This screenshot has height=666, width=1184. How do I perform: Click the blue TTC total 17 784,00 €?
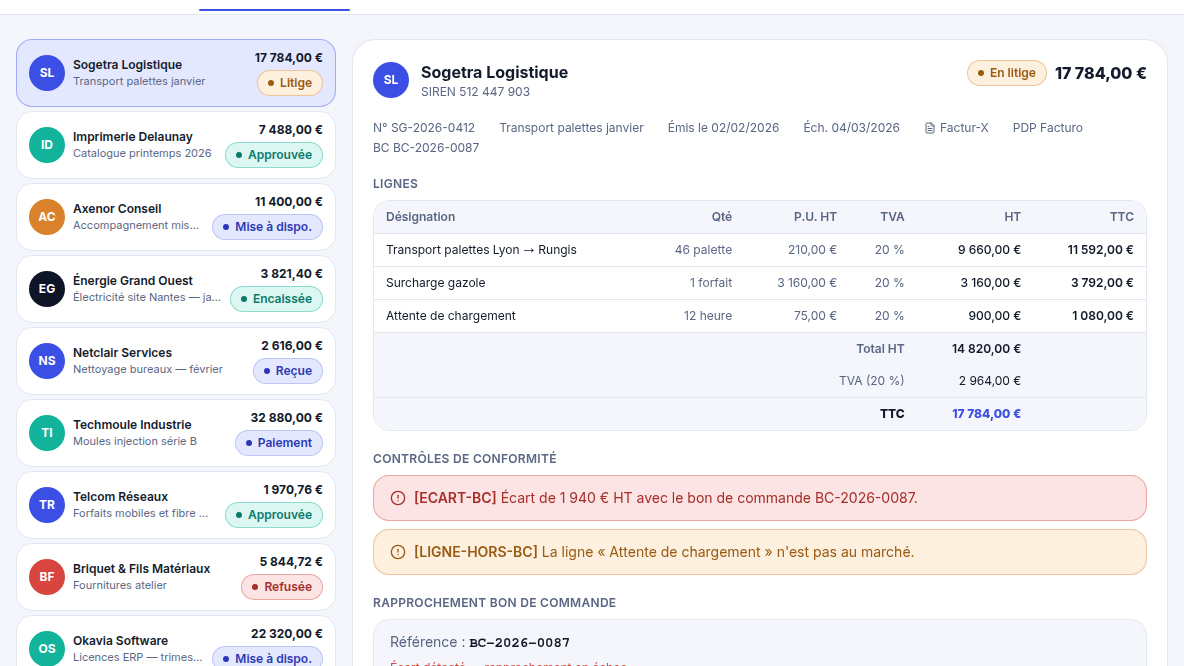click(986, 414)
